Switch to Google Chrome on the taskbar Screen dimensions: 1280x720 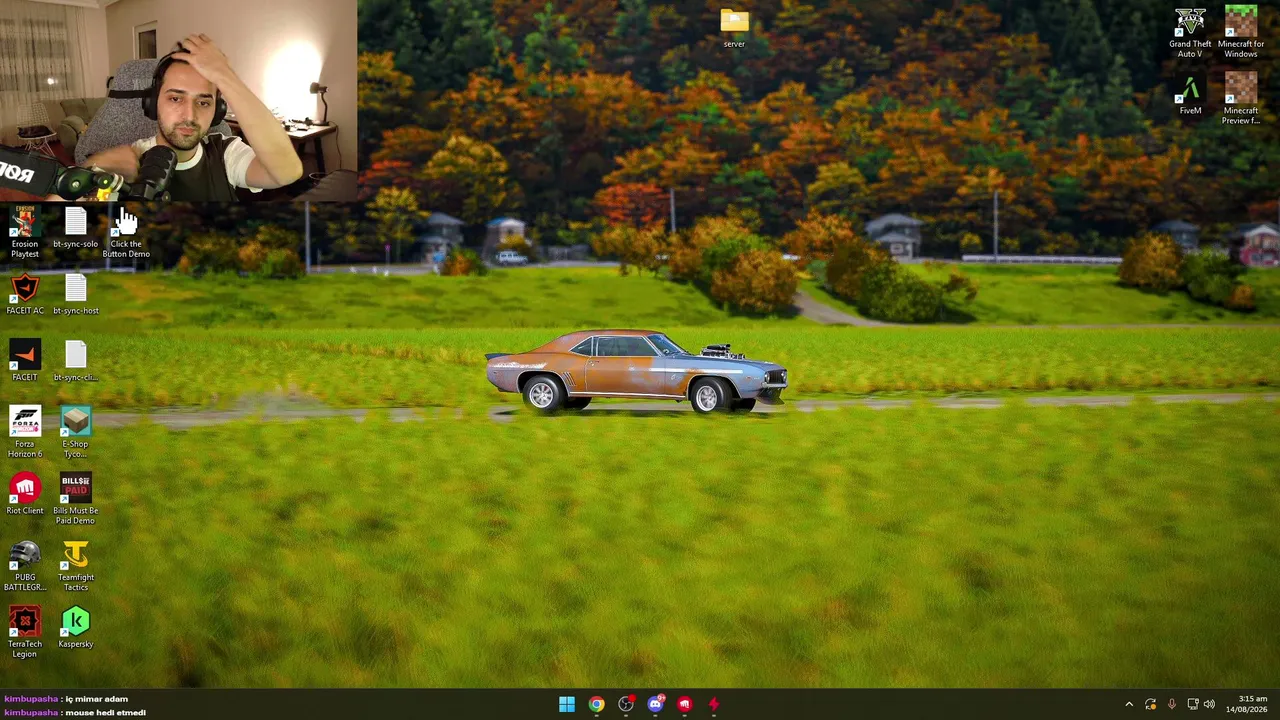596,704
